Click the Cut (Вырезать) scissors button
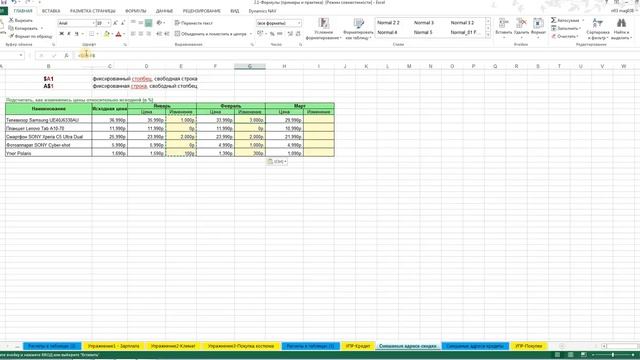Screen dimensions: 640x360 21,20
